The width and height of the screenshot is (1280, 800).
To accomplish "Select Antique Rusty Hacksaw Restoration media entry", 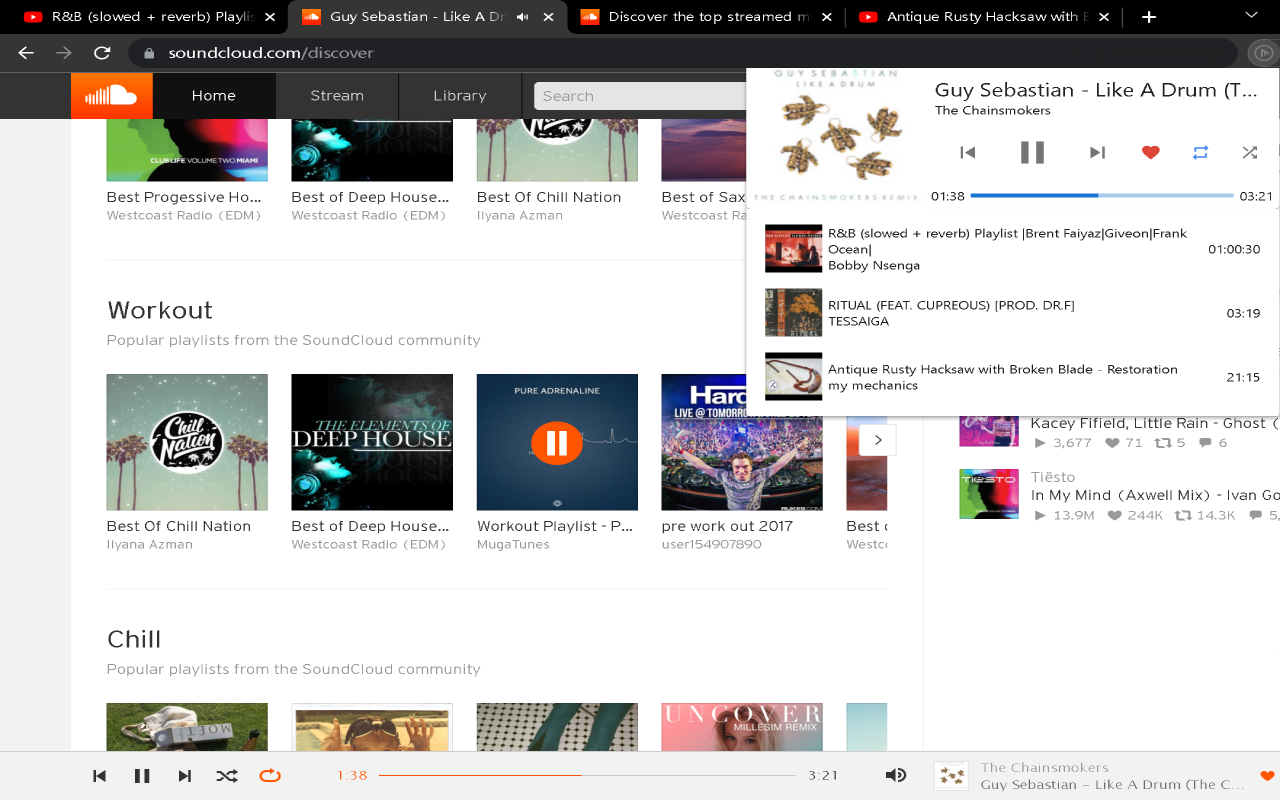I will tap(1012, 377).
